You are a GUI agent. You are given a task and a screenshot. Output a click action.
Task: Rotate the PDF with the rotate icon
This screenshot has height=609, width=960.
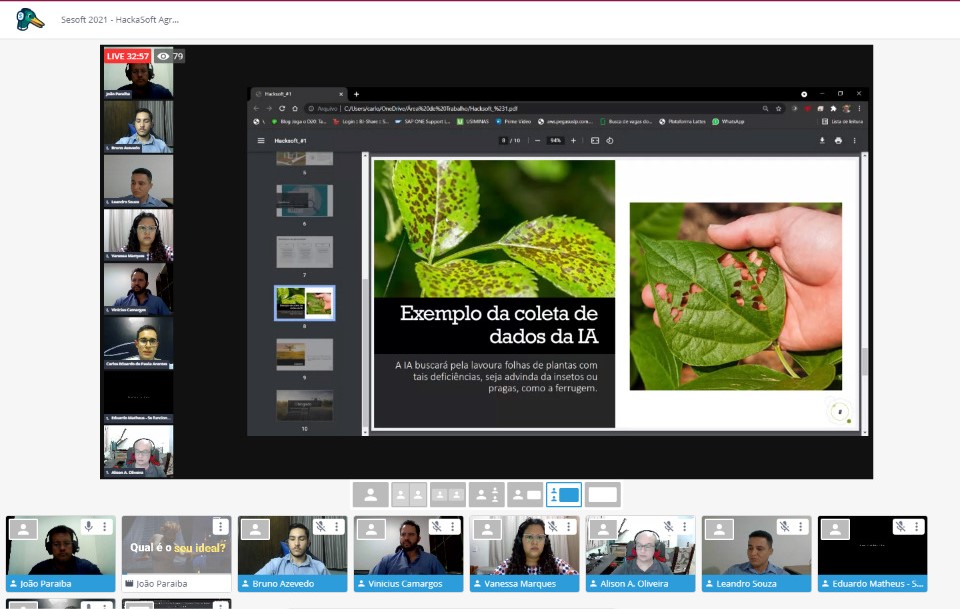(610, 141)
